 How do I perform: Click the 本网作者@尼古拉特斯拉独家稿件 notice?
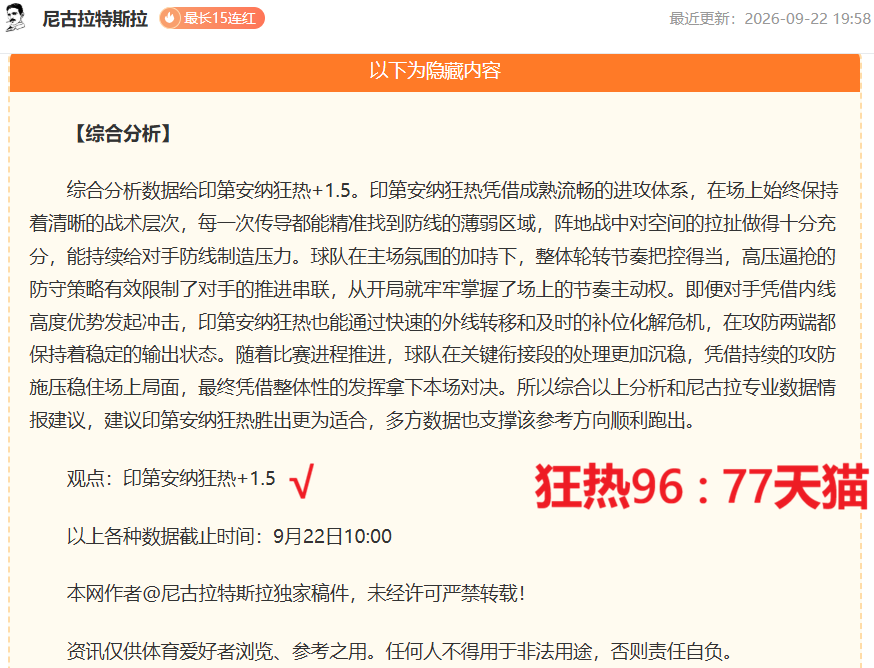click(x=296, y=593)
